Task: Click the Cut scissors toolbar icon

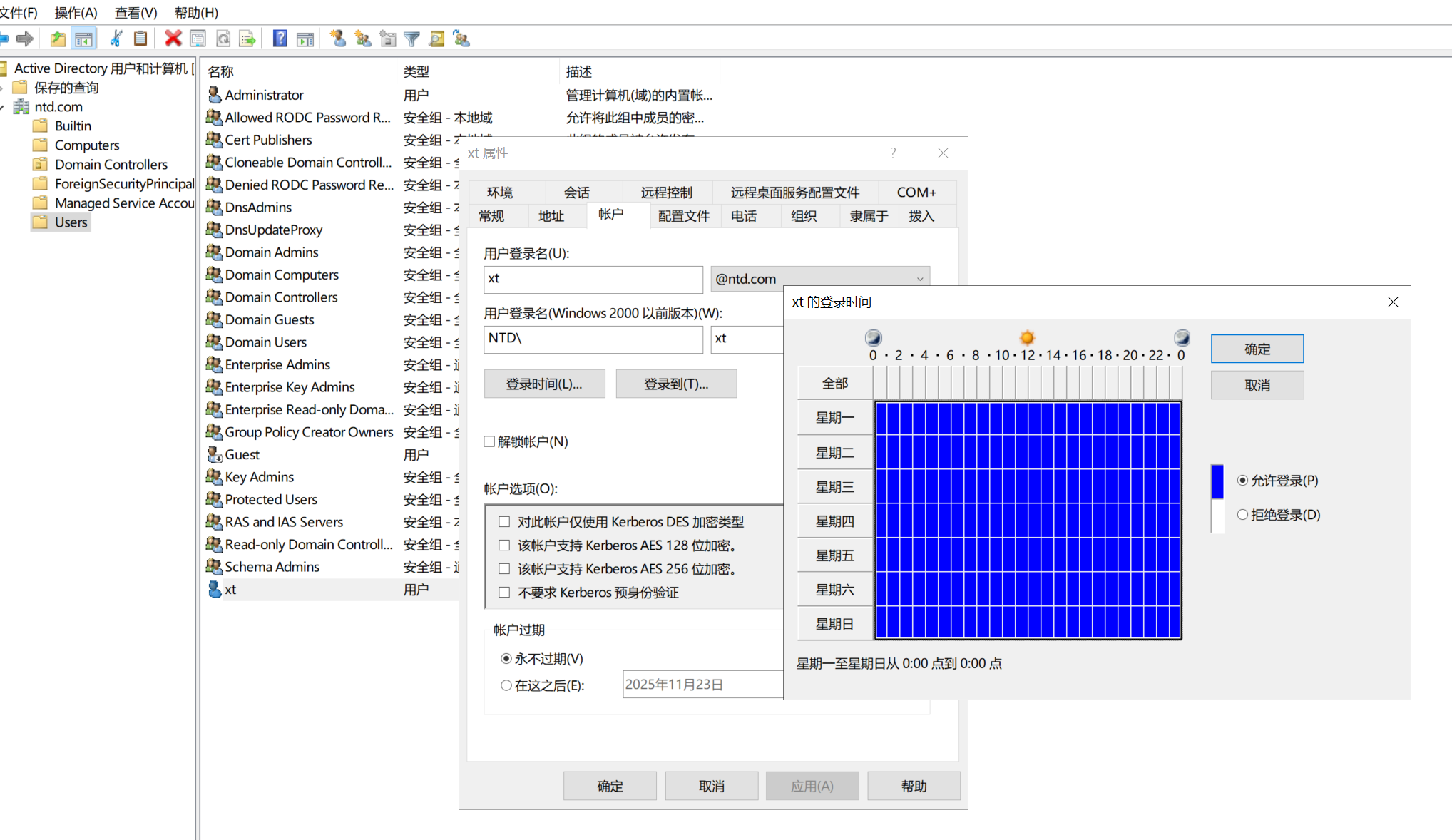Action: point(116,39)
